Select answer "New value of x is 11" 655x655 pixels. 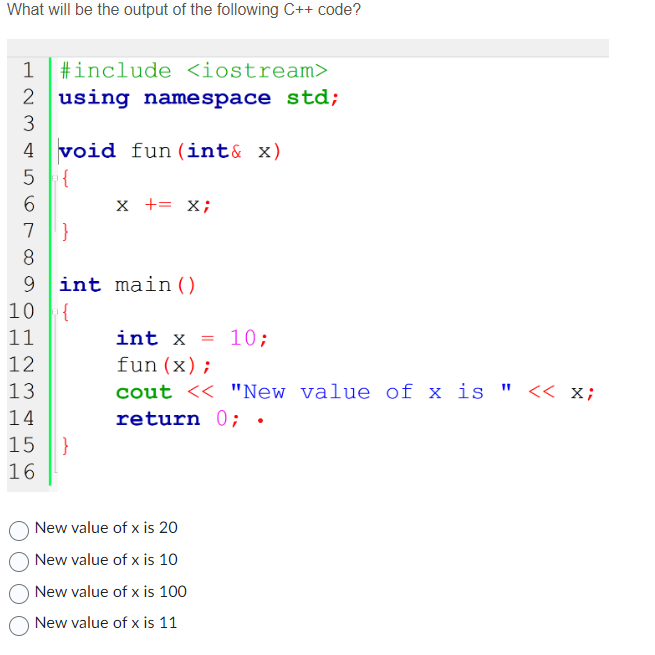coord(19,625)
